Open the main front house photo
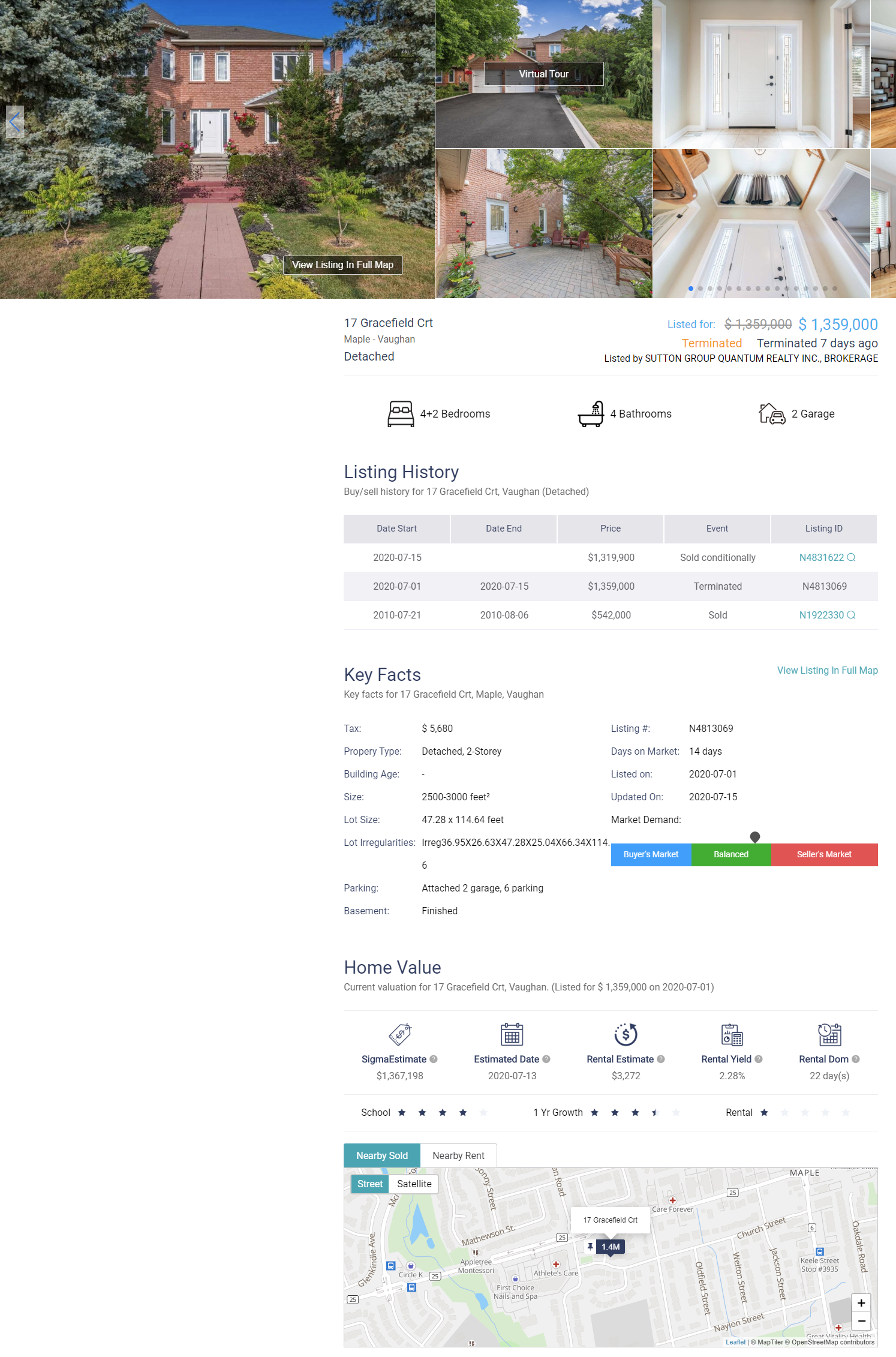This screenshot has height=1357, width=896. tap(217, 149)
